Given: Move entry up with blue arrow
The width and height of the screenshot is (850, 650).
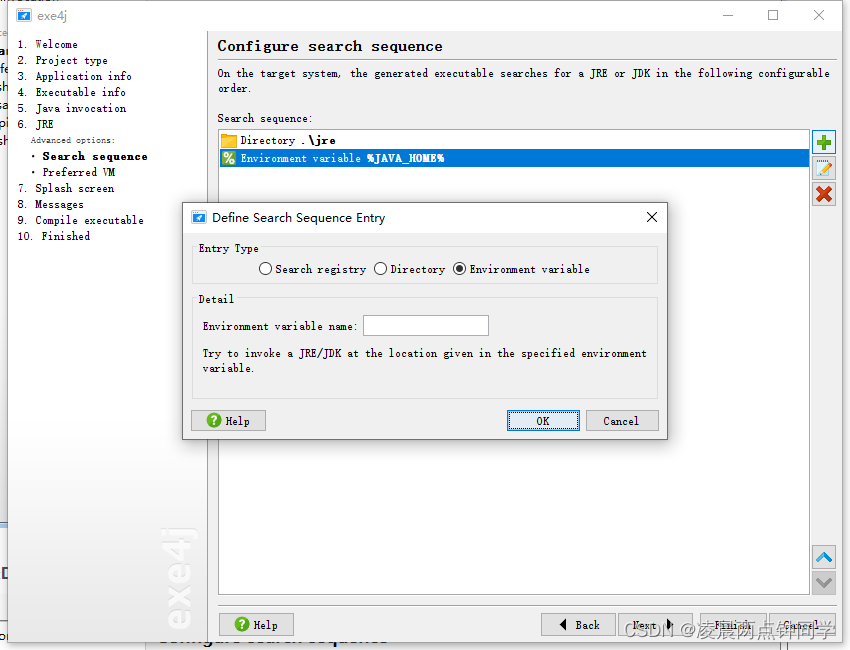Looking at the screenshot, I should point(824,557).
